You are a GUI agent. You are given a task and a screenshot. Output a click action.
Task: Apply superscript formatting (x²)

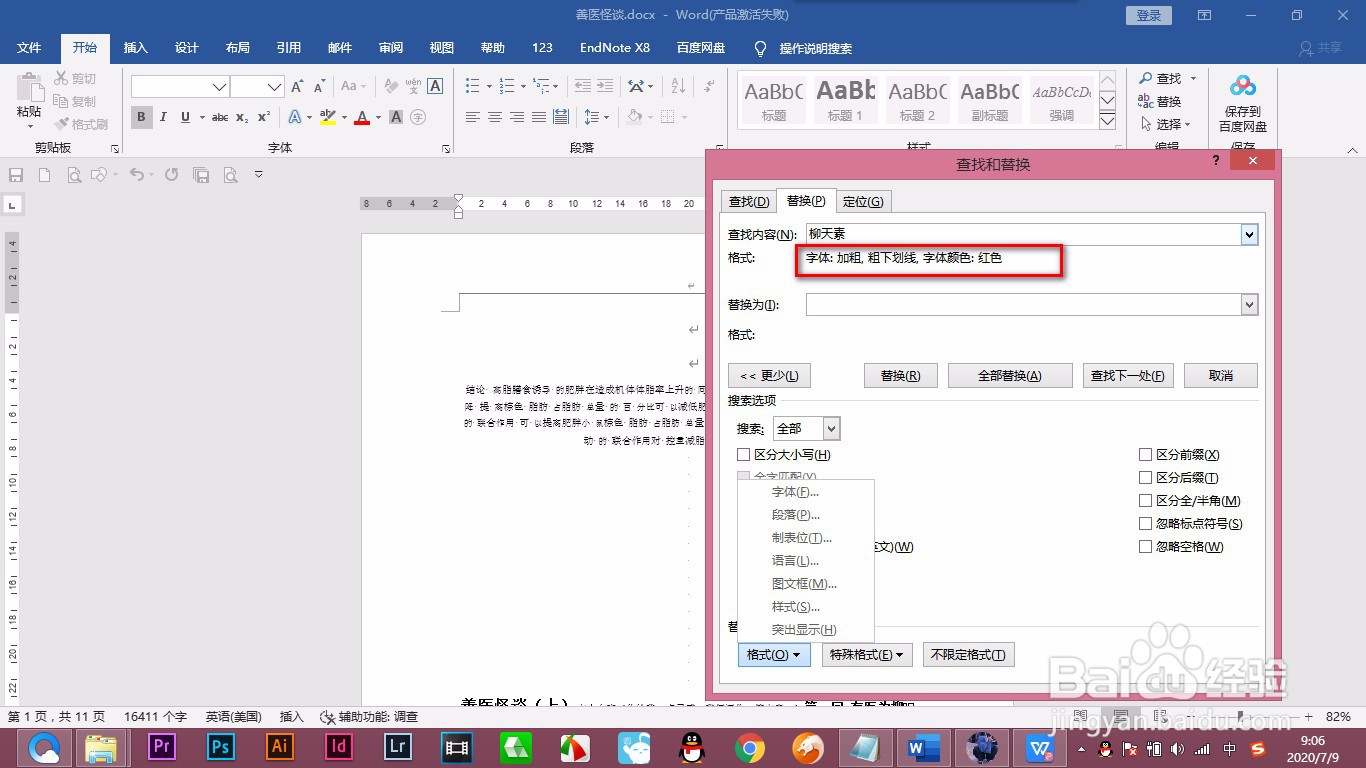264,117
